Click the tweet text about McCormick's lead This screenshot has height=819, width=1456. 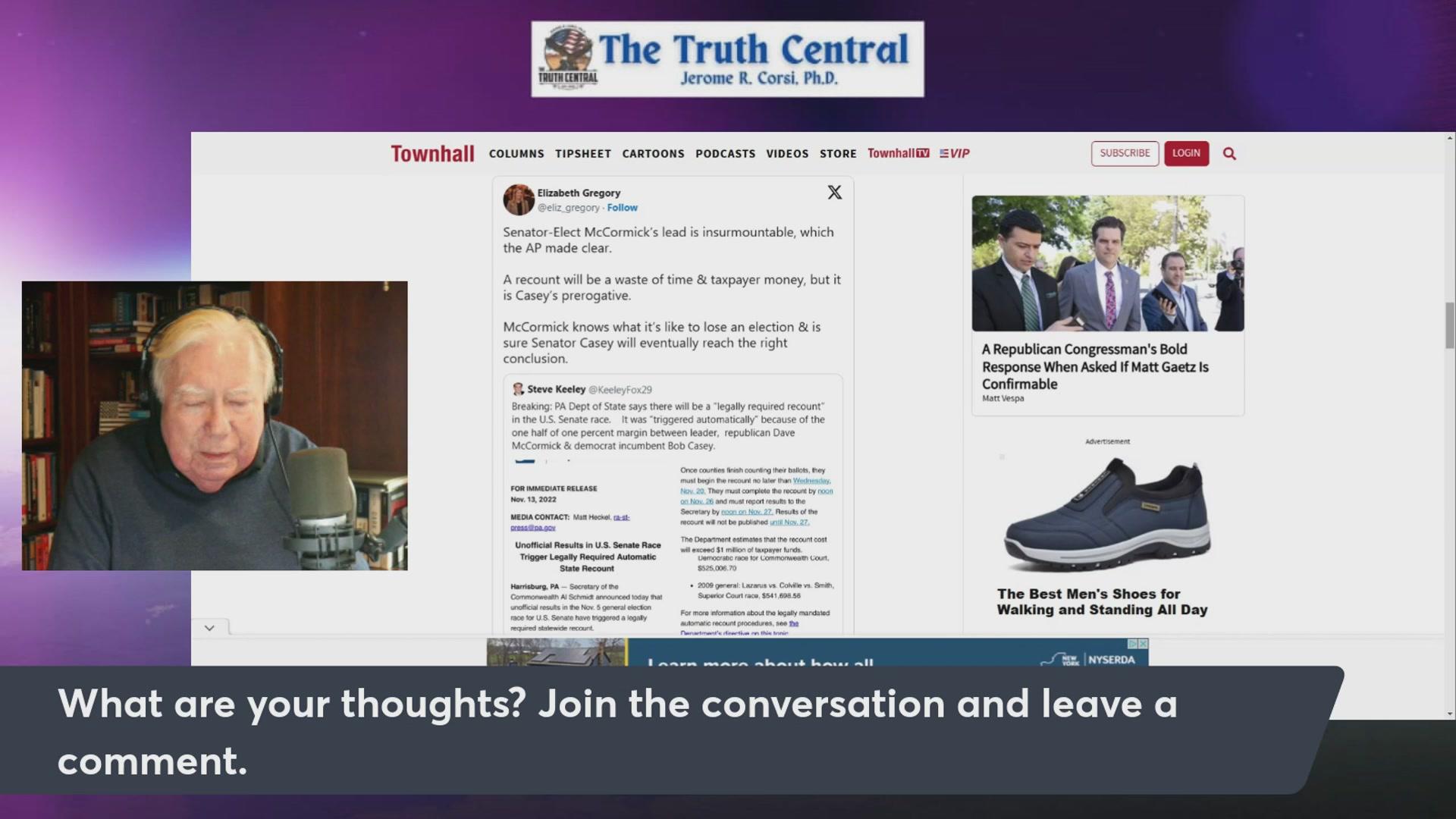coord(668,240)
